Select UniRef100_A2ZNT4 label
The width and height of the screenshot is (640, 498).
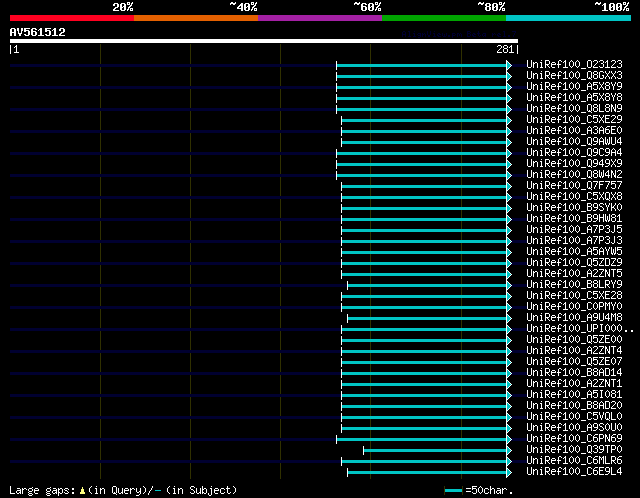pyautogui.click(x=574, y=351)
